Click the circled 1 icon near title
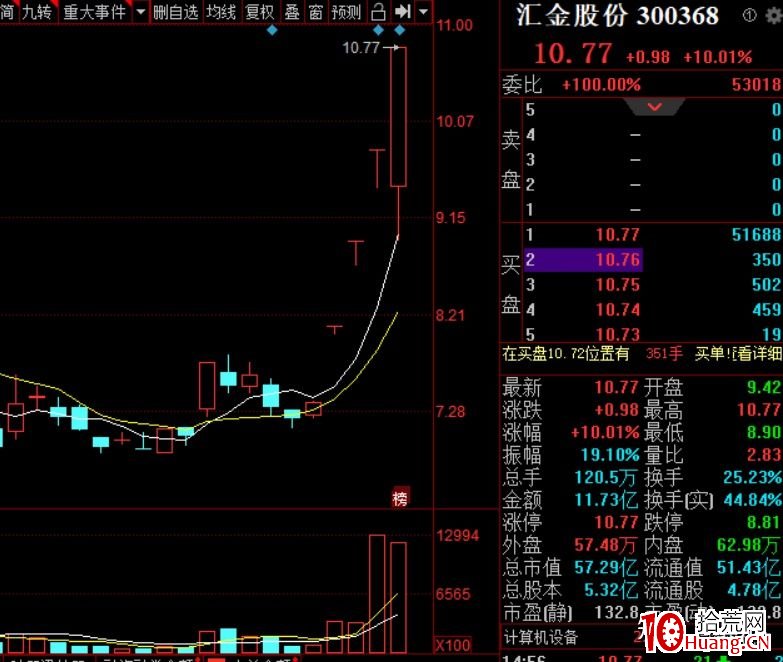The image size is (783, 662). coord(749,16)
